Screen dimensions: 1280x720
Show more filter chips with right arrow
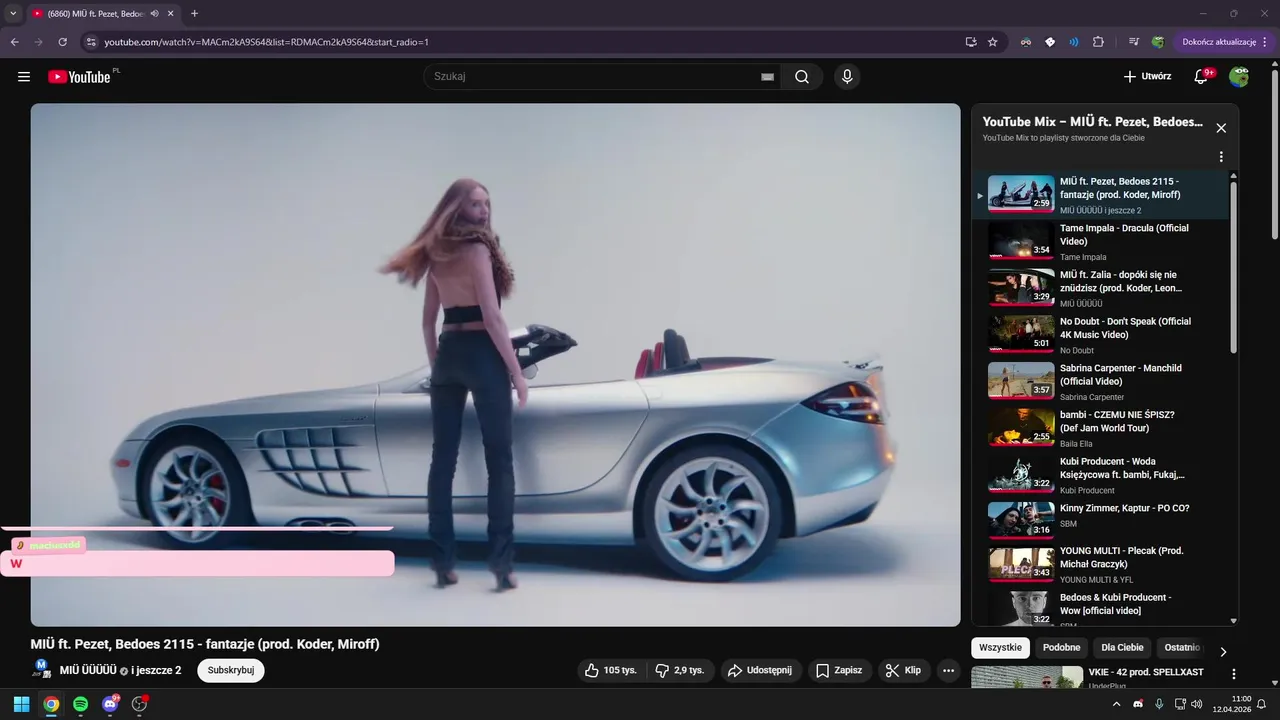(1223, 652)
